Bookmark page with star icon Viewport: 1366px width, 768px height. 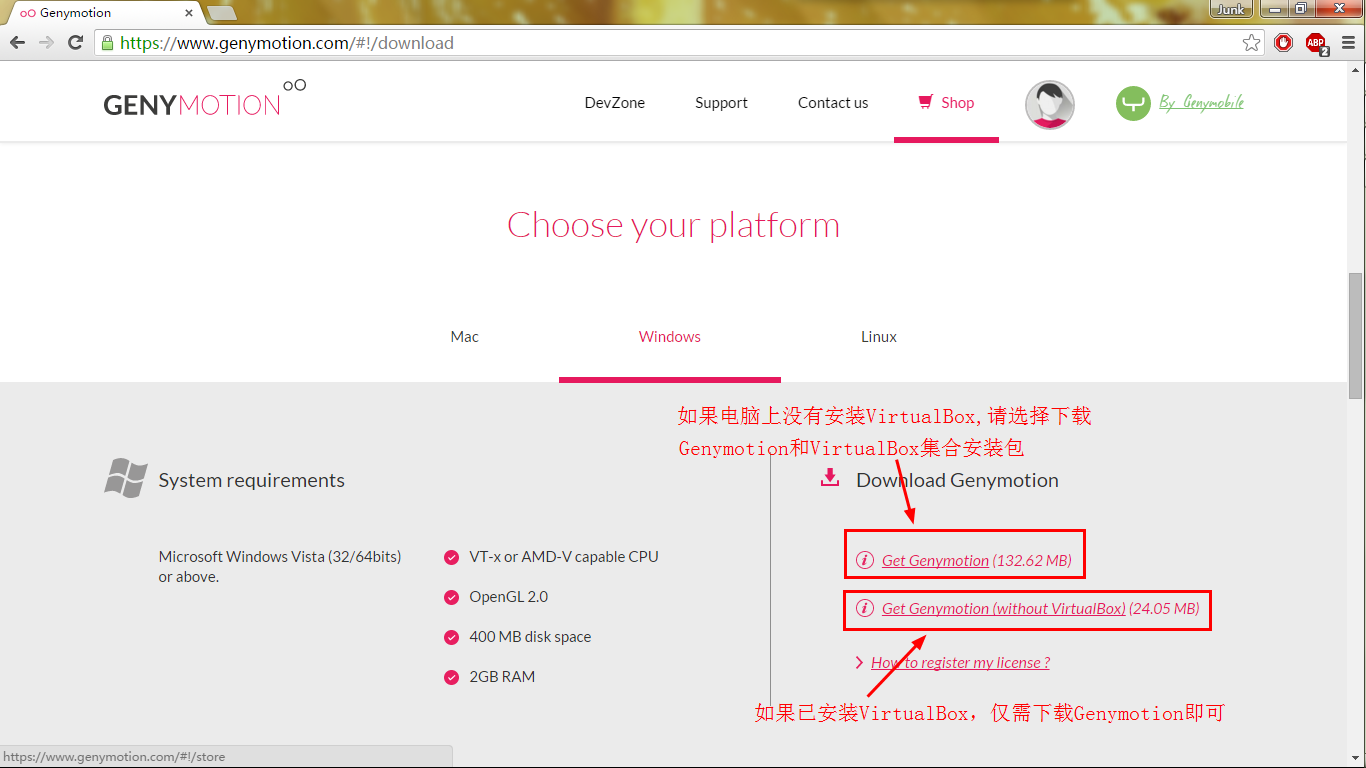(1251, 43)
